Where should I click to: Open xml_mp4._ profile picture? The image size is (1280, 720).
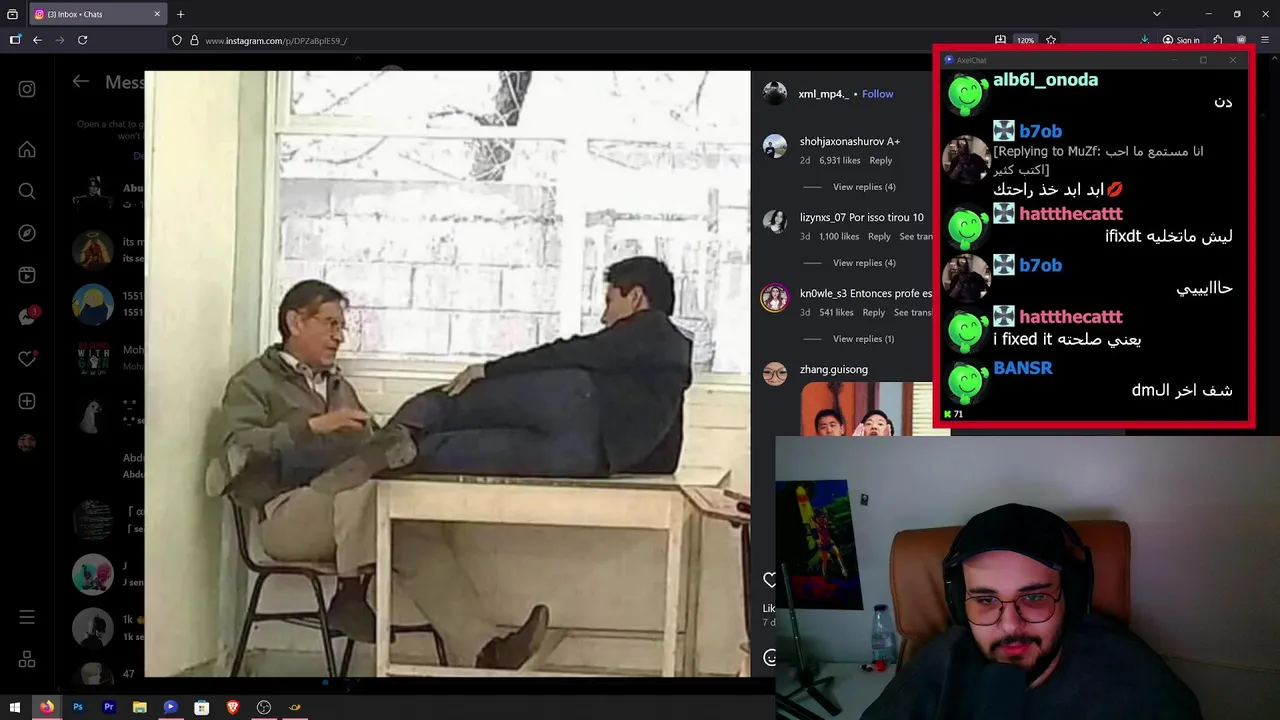coord(775,94)
